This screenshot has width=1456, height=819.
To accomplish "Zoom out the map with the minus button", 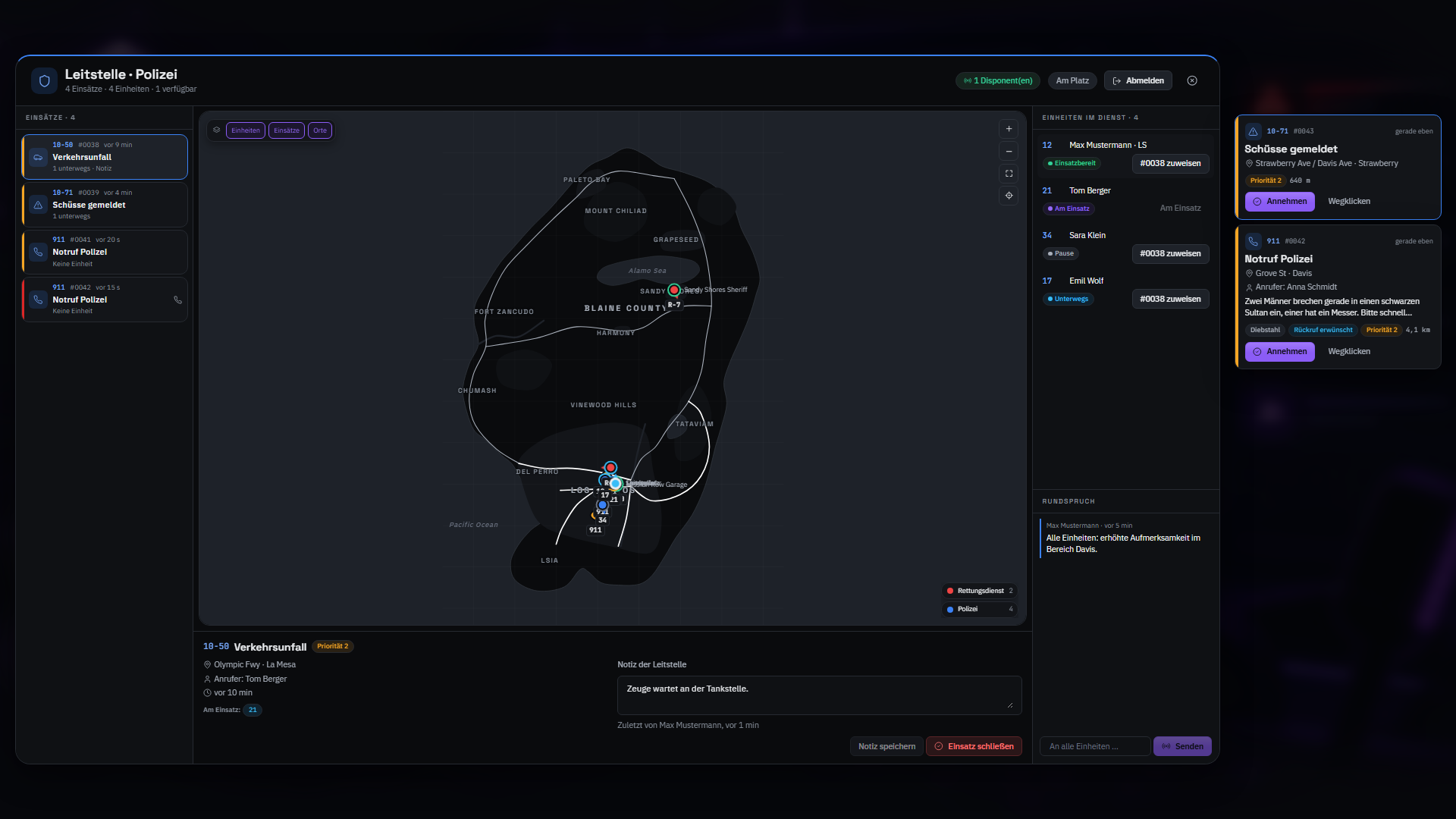I will [x=1009, y=152].
